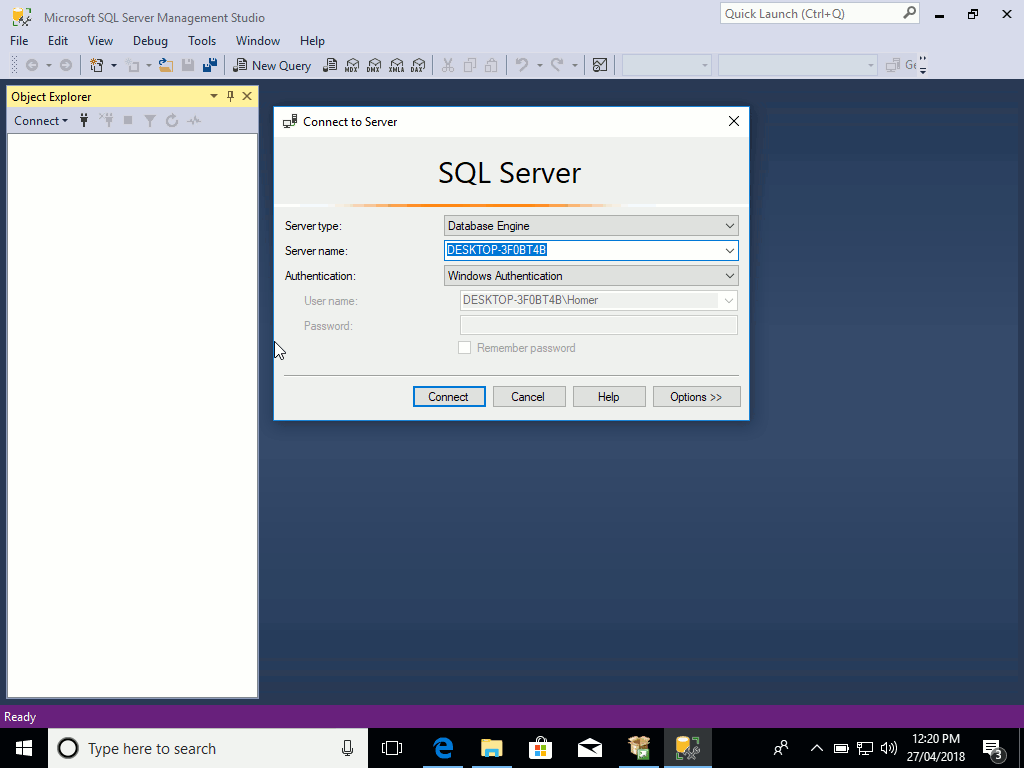Viewport: 1024px width, 768px height.
Task: Open the Debug menu
Action: (x=150, y=40)
